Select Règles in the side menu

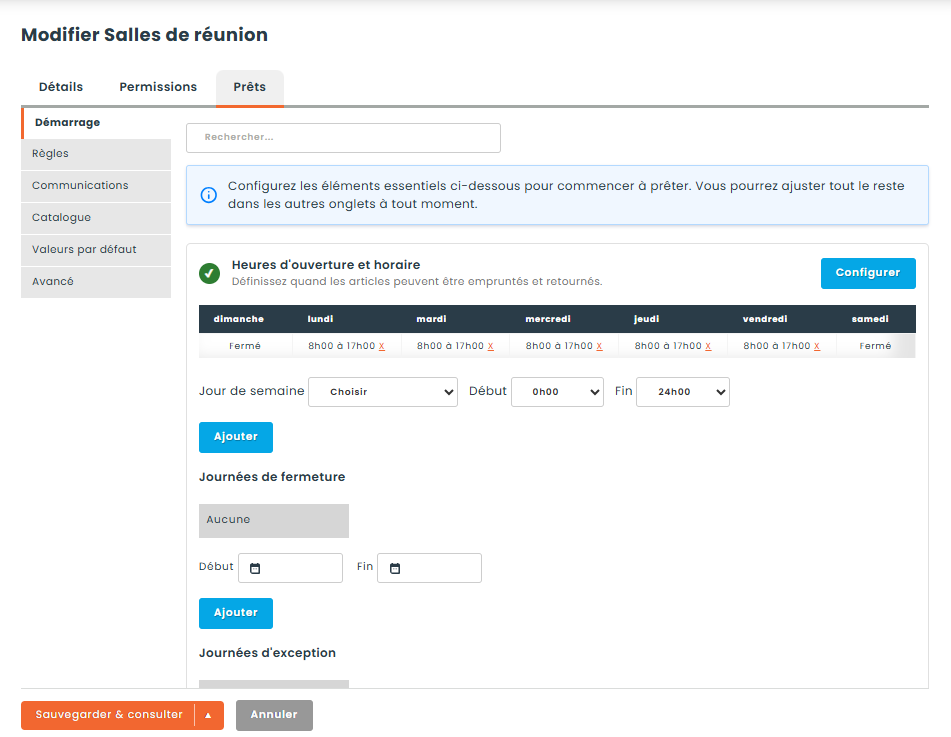pos(96,154)
